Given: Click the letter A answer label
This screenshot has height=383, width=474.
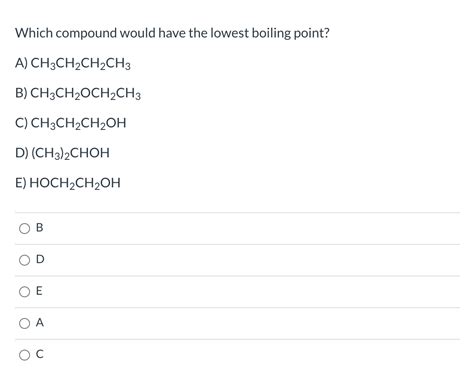Looking at the screenshot, I should (x=40, y=323).
